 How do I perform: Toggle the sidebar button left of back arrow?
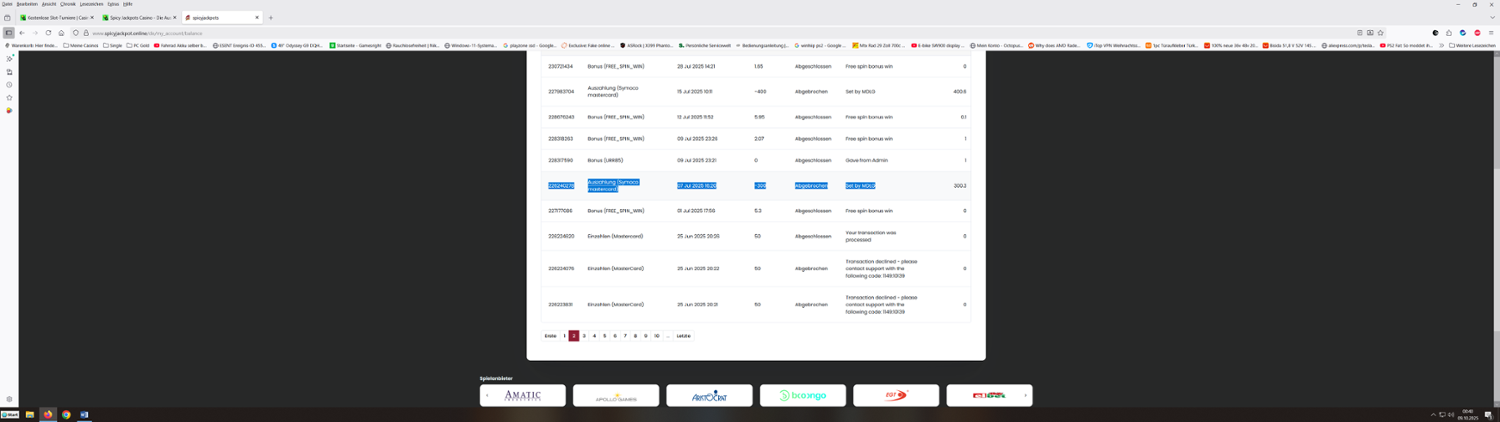pyautogui.click(x=8, y=33)
